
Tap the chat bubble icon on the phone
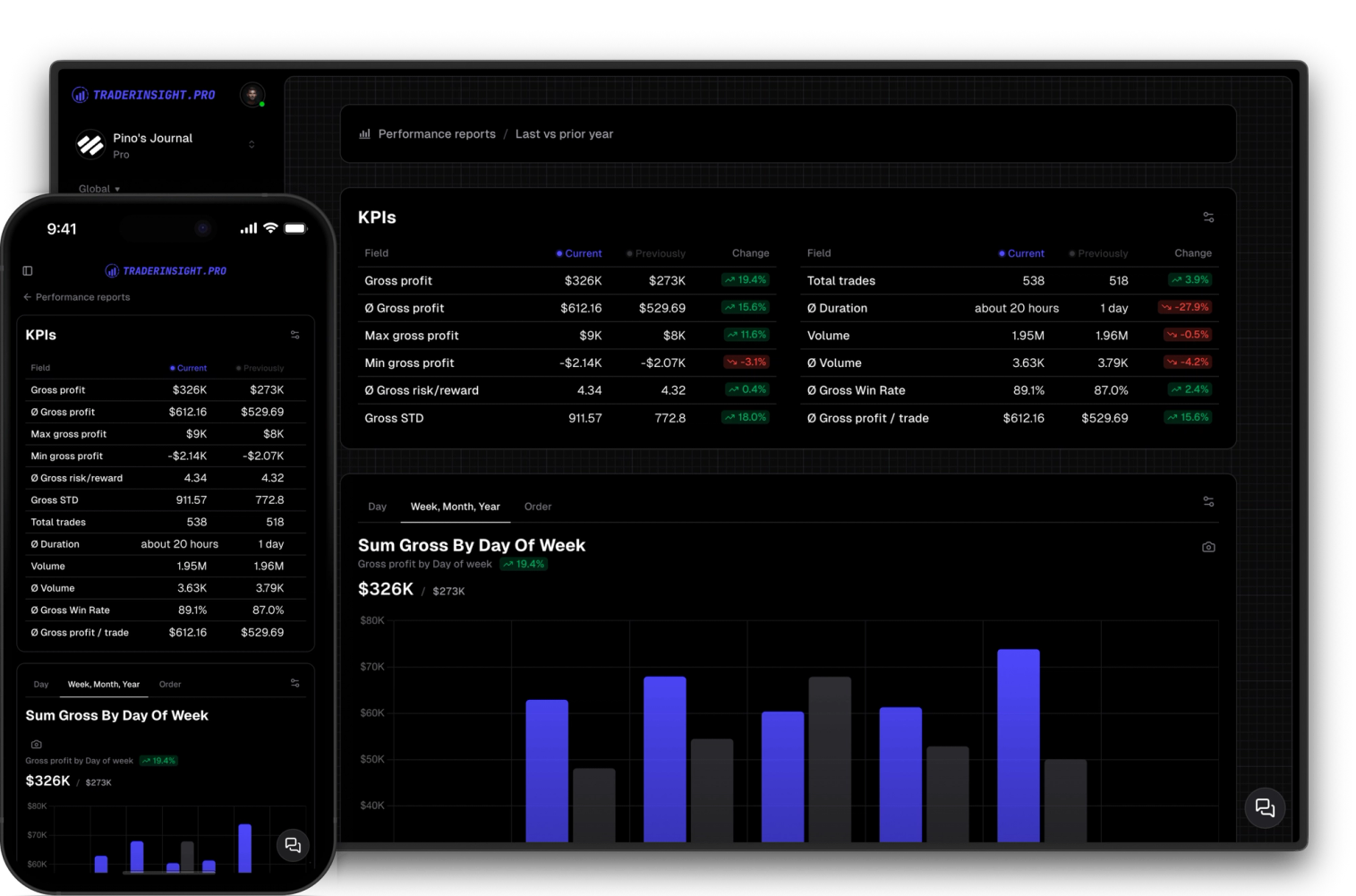293,845
